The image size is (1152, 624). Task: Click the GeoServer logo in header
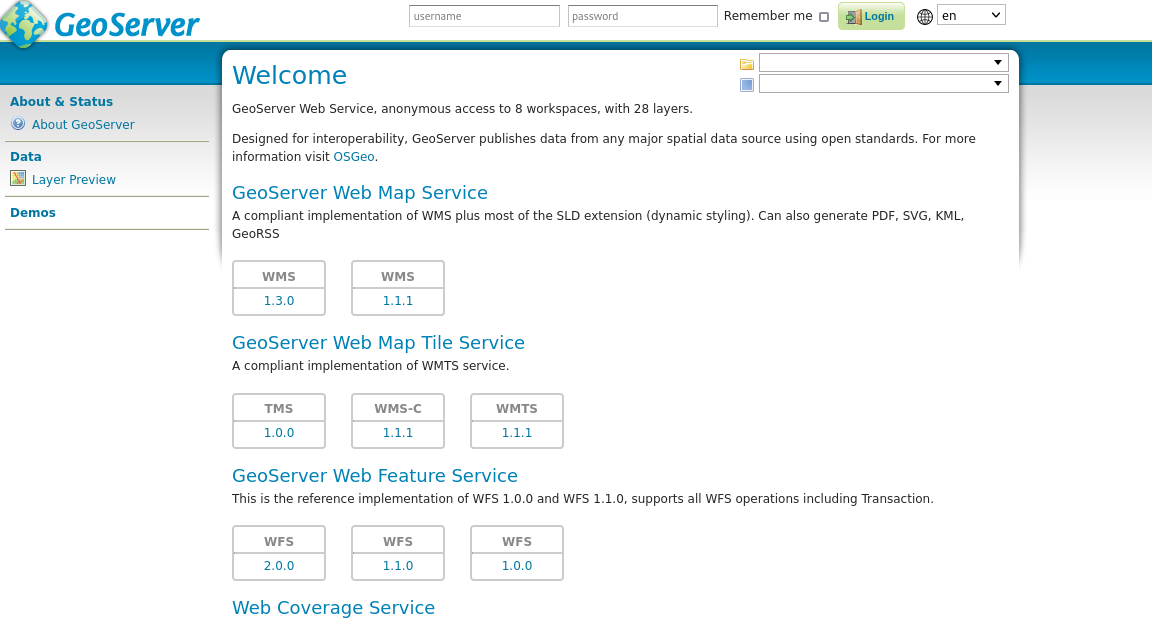(100, 23)
